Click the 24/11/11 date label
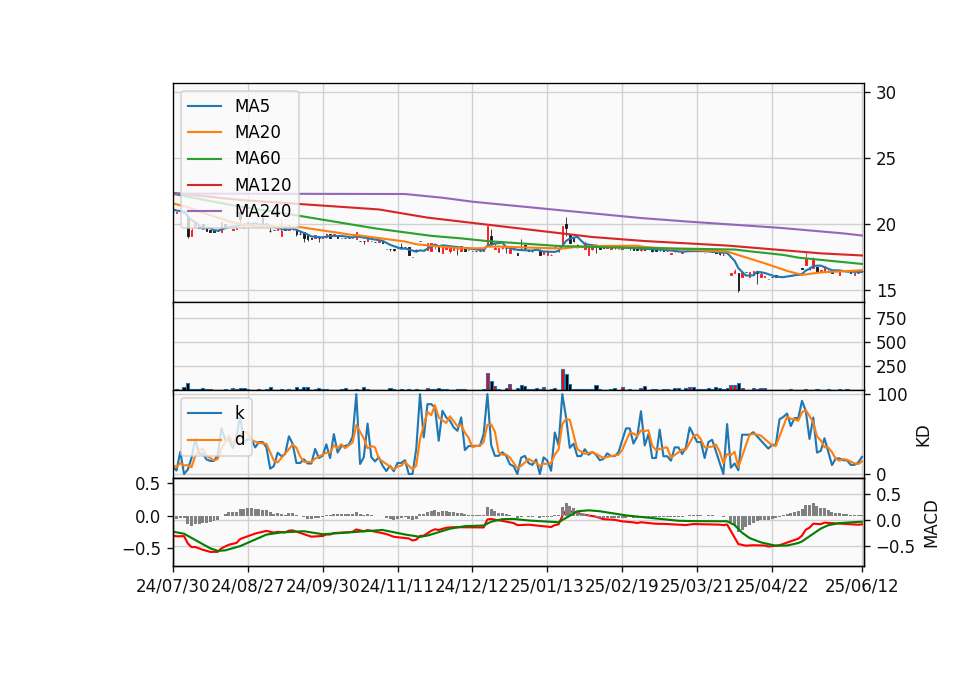This screenshot has width=960, height=690. click(x=397, y=587)
